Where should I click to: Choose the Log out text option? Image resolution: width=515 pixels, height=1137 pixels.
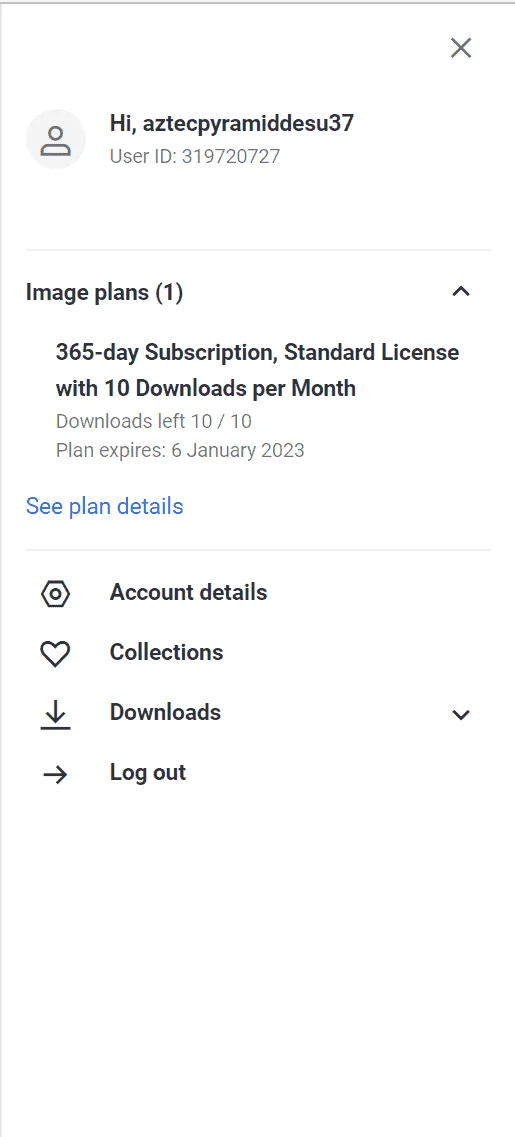pyautogui.click(x=148, y=772)
